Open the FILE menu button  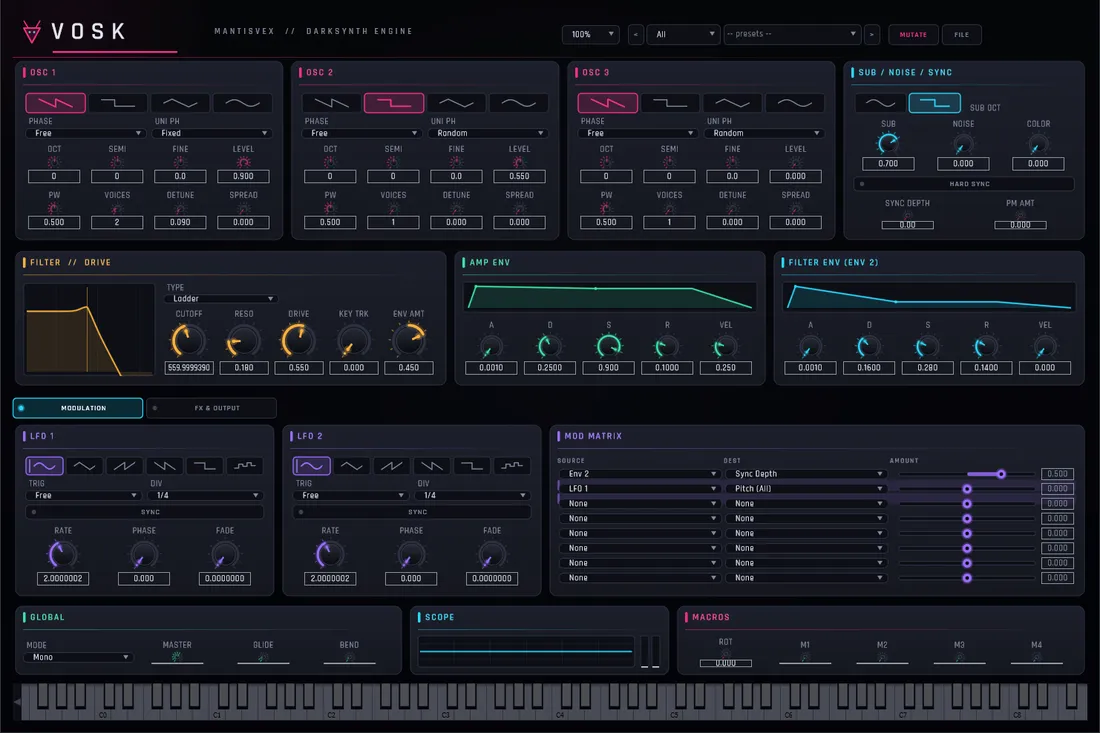pyautogui.click(x=962, y=34)
